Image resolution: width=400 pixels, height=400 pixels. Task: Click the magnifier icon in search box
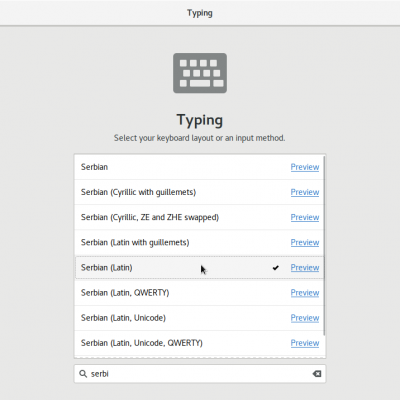[83, 374]
